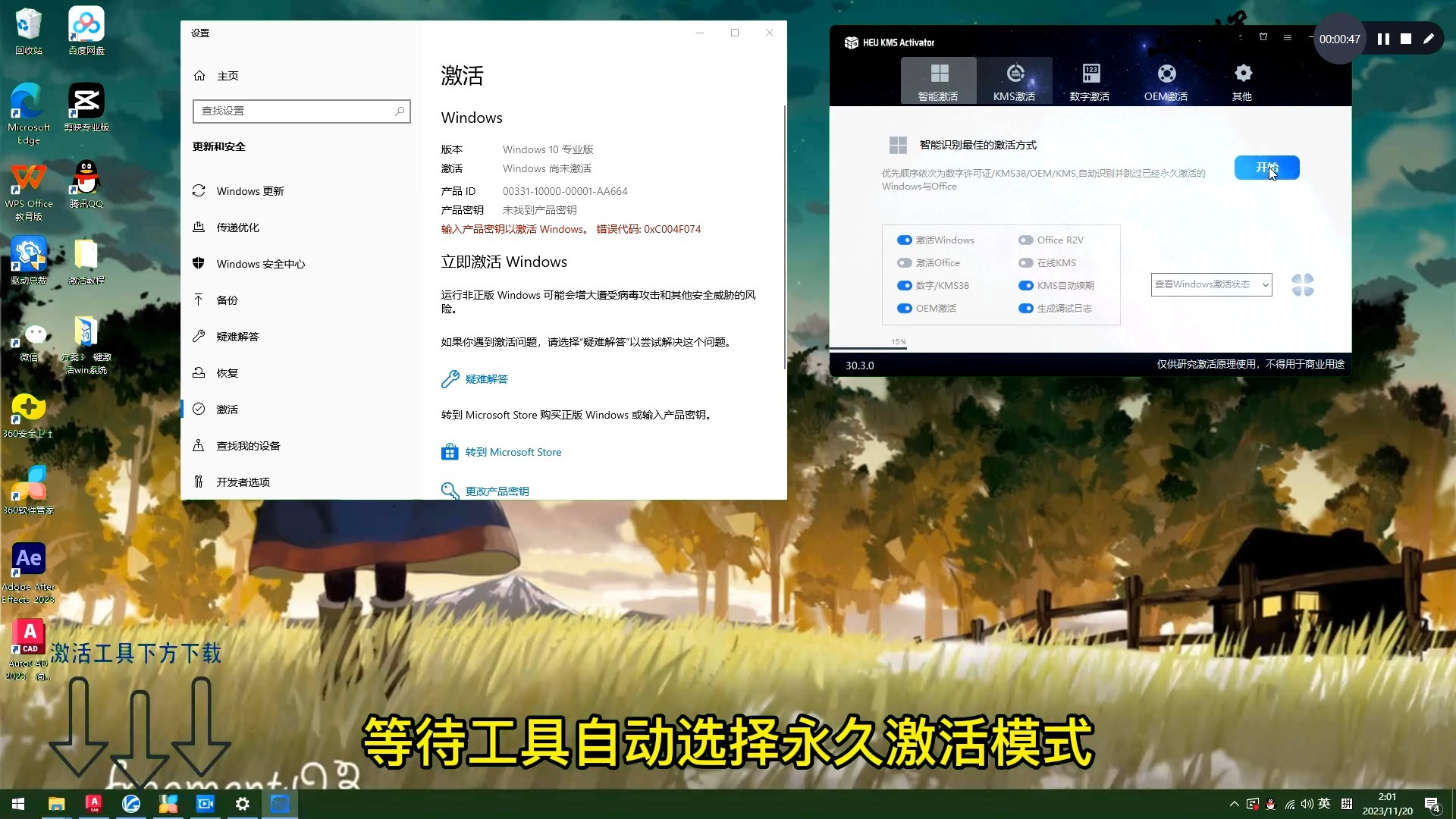Image resolution: width=1456 pixels, height=819 pixels.
Task: Click the 查找设置 search box
Action: (301, 111)
